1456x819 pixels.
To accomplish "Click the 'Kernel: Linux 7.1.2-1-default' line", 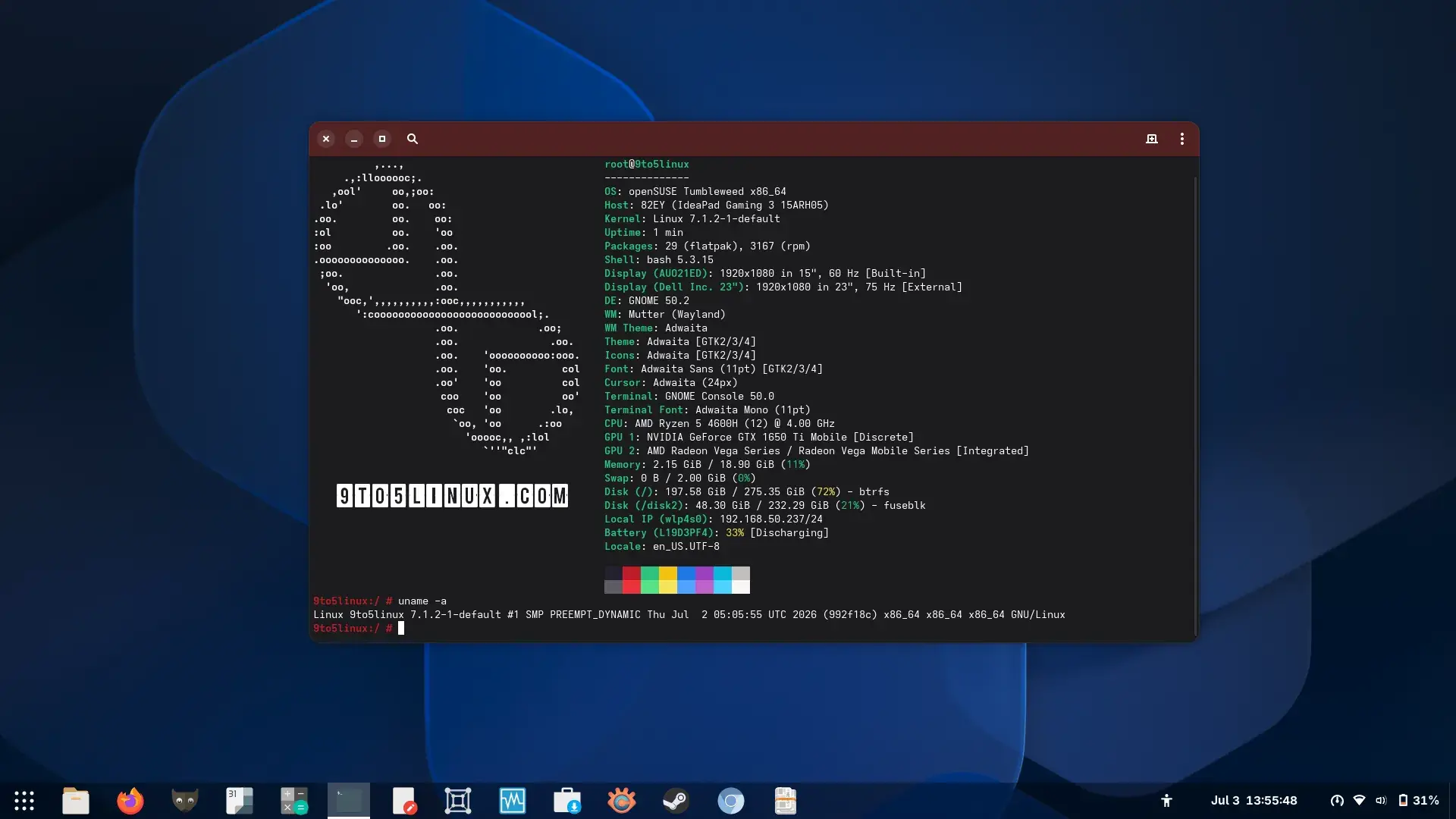I will click(692, 219).
